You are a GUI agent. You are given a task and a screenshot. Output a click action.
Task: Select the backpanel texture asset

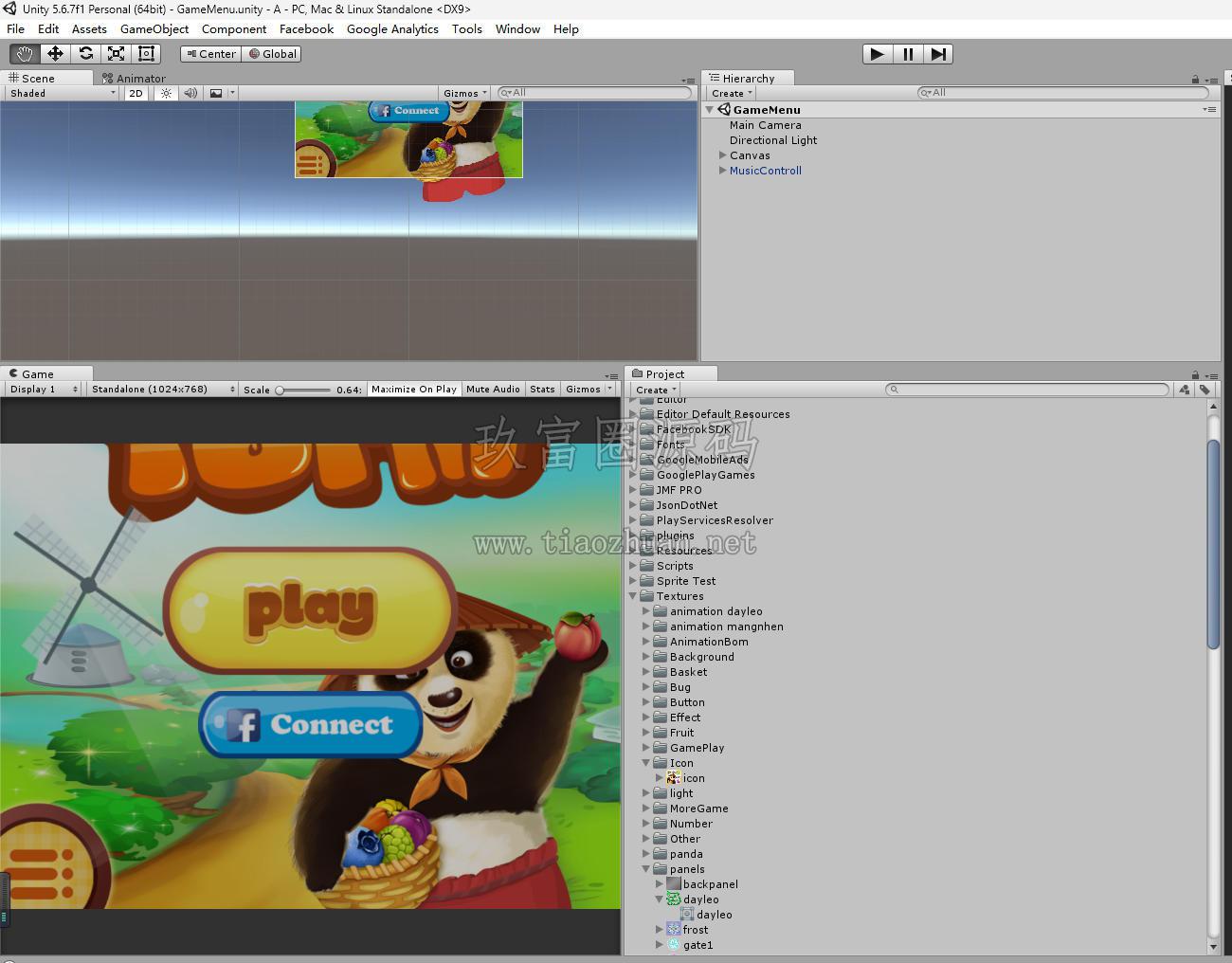coord(711,884)
